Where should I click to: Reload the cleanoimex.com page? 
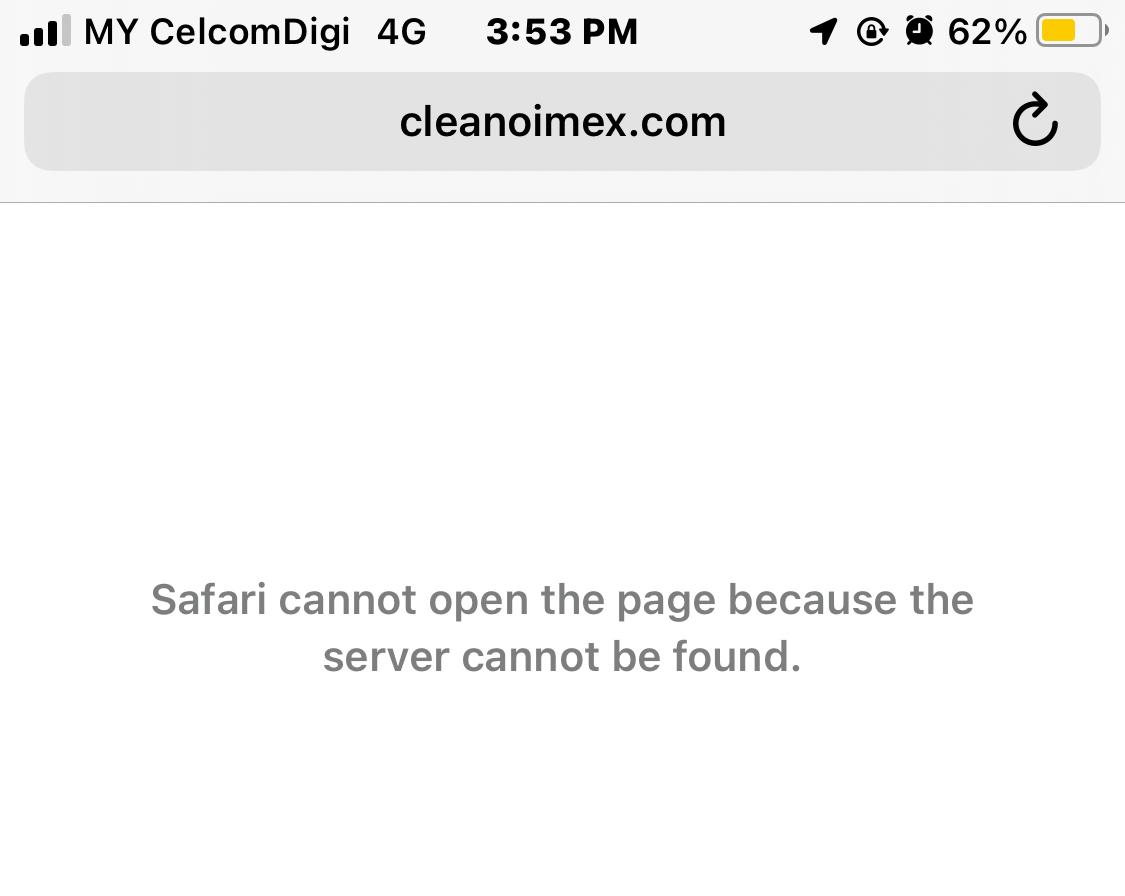[x=1035, y=121]
